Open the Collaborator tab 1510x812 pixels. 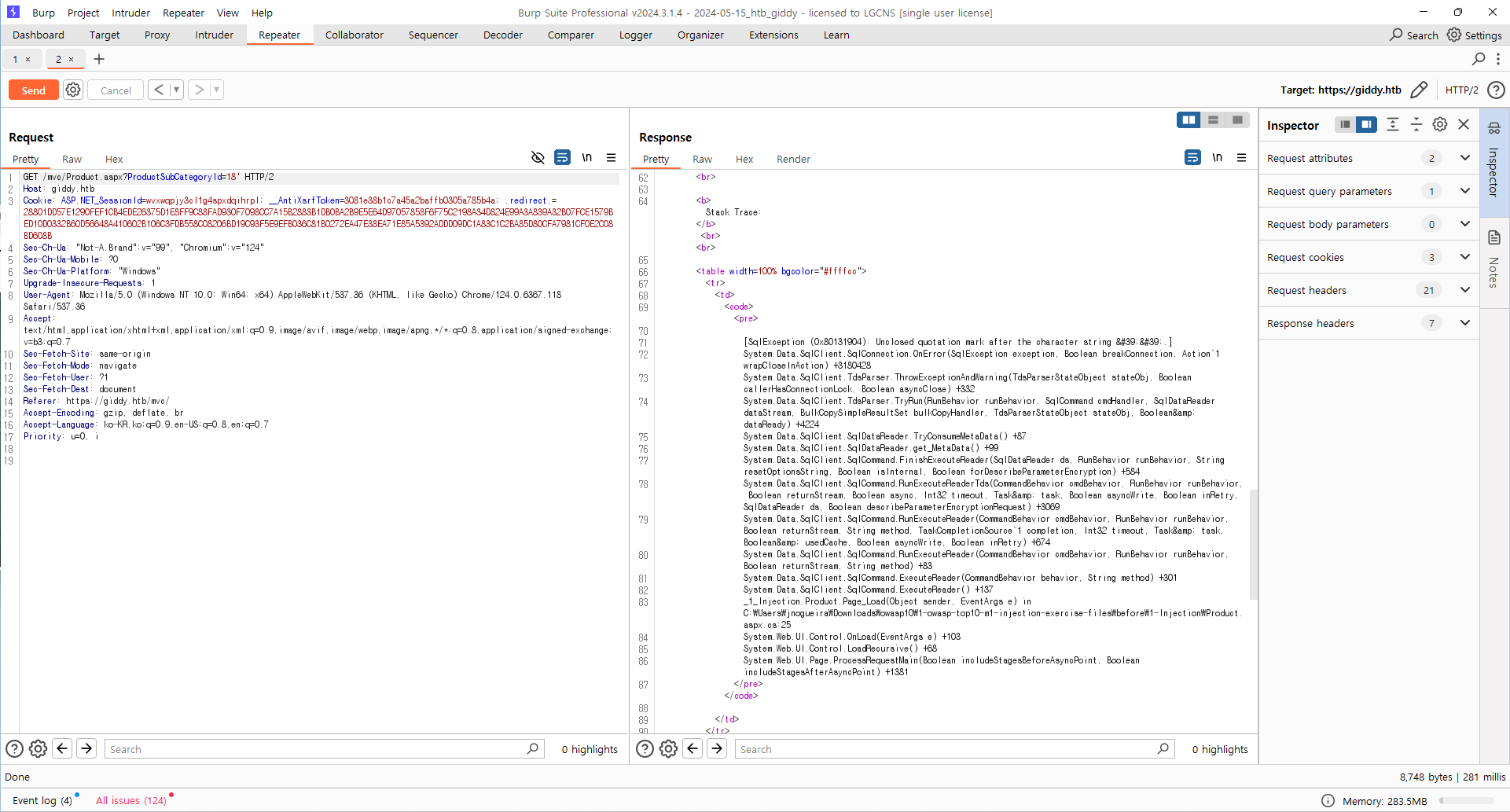[355, 35]
